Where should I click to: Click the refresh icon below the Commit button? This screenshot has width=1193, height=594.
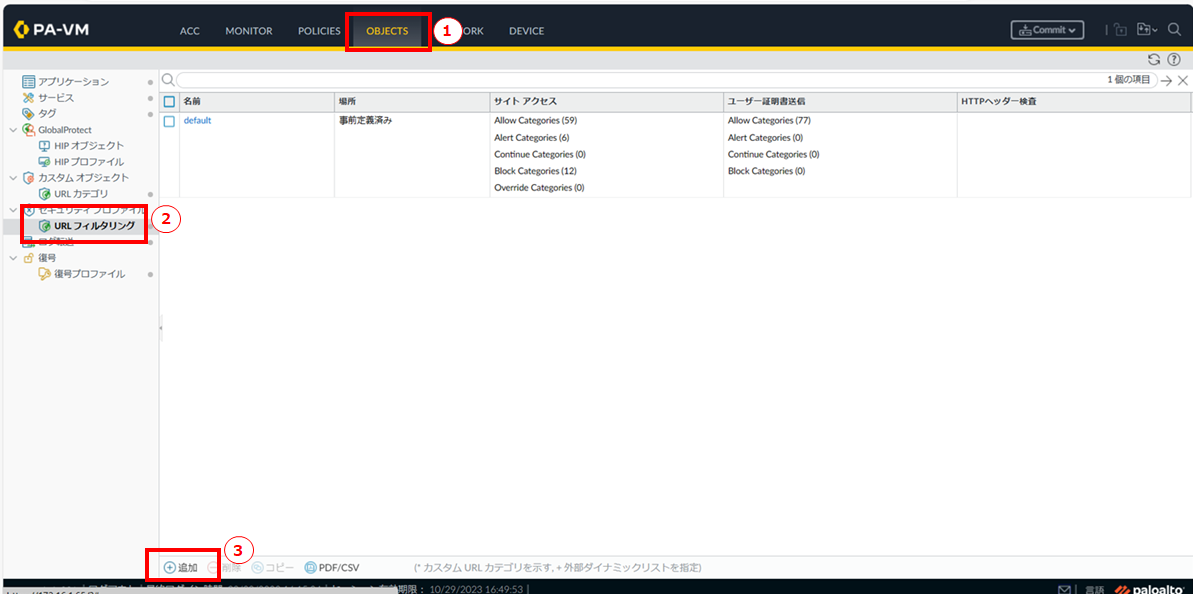tap(1153, 59)
